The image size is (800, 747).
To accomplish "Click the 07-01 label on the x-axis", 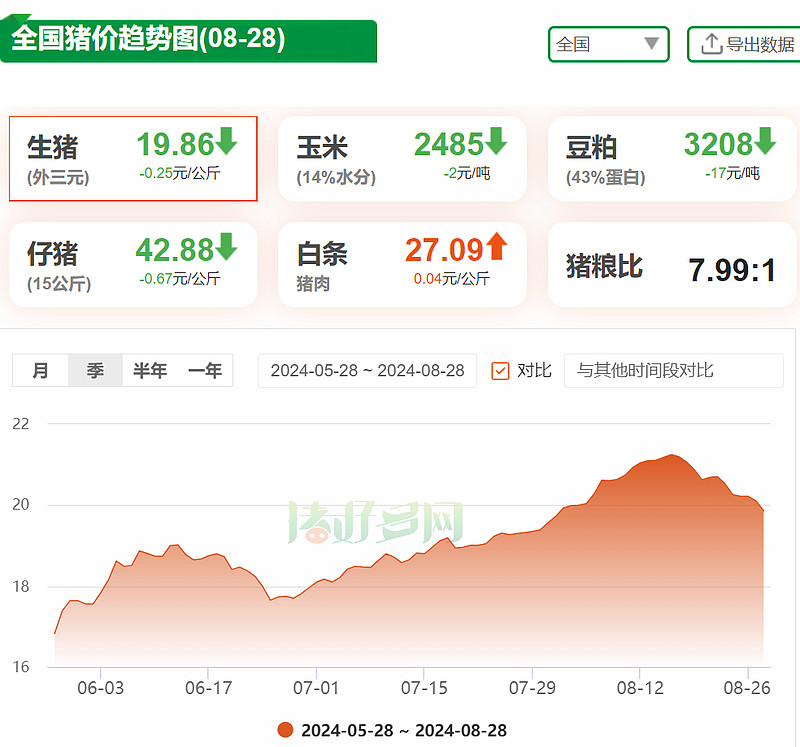I will click(x=316, y=688).
